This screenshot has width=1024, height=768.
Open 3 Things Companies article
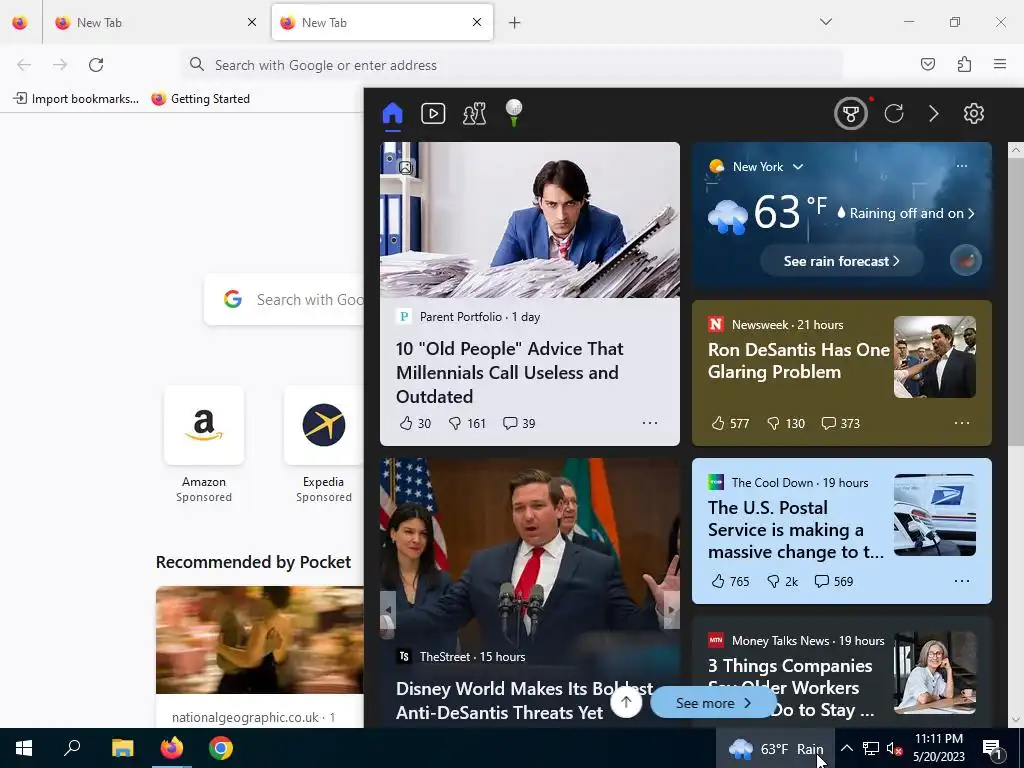[x=790, y=688]
